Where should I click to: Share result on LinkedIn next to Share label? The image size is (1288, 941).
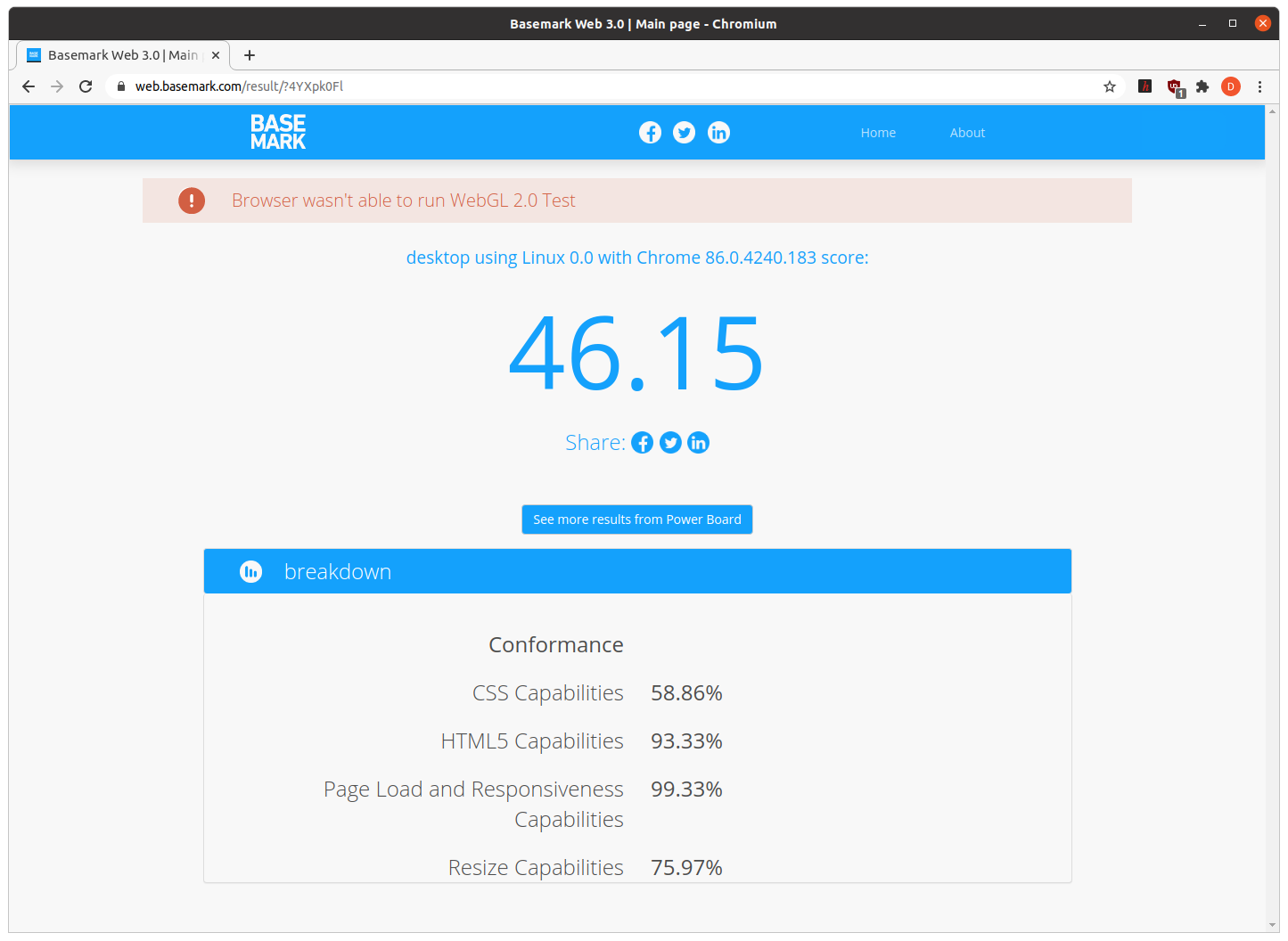pyautogui.click(x=699, y=443)
